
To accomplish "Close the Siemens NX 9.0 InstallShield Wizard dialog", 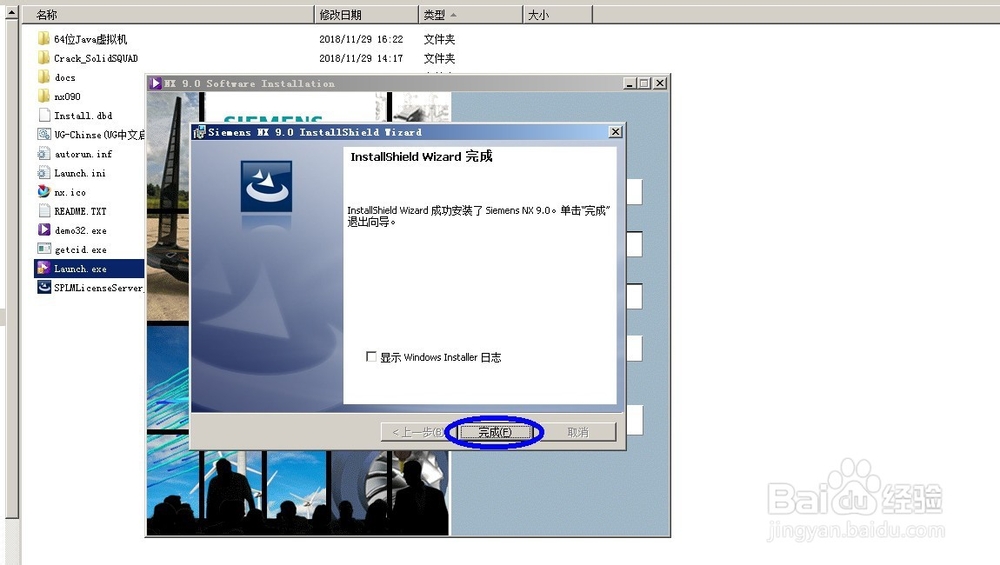I will 615,132.
